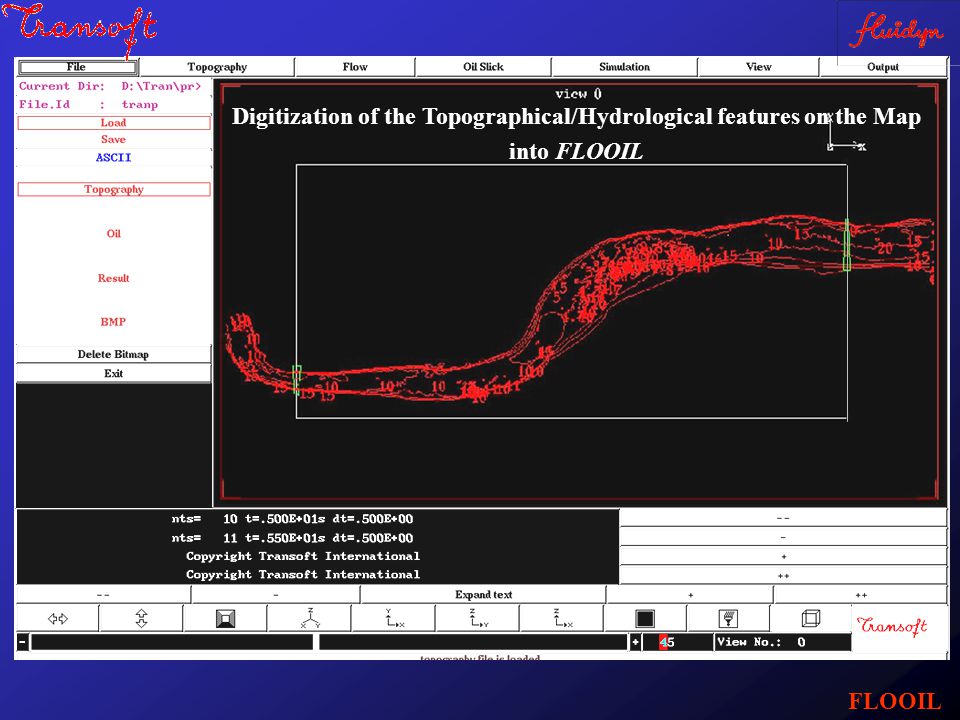960x720 pixels.
Task: Select the perspective box view icon
Action: (x=225, y=618)
